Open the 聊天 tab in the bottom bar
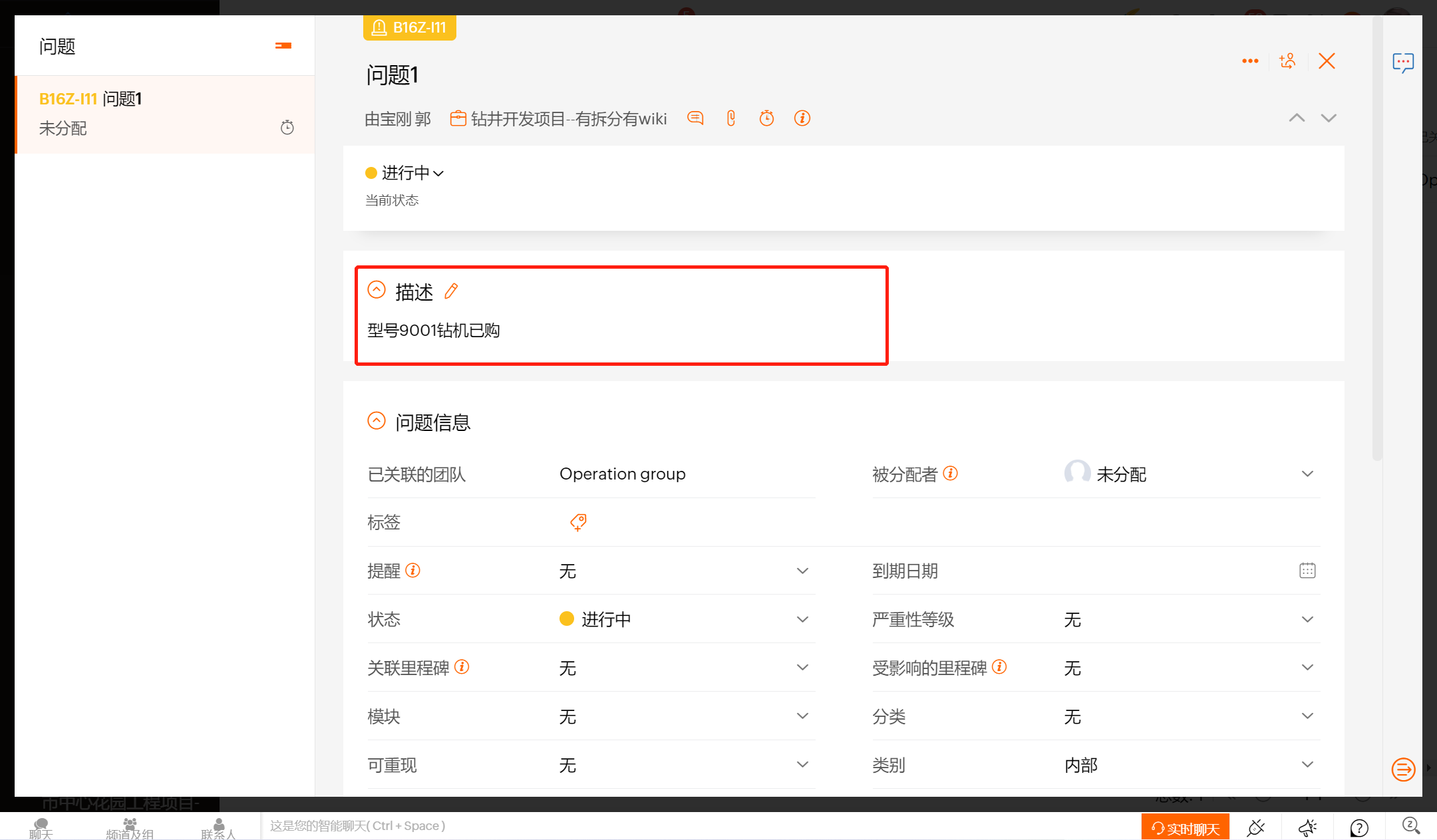The height and width of the screenshot is (840, 1437). point(41,828)
